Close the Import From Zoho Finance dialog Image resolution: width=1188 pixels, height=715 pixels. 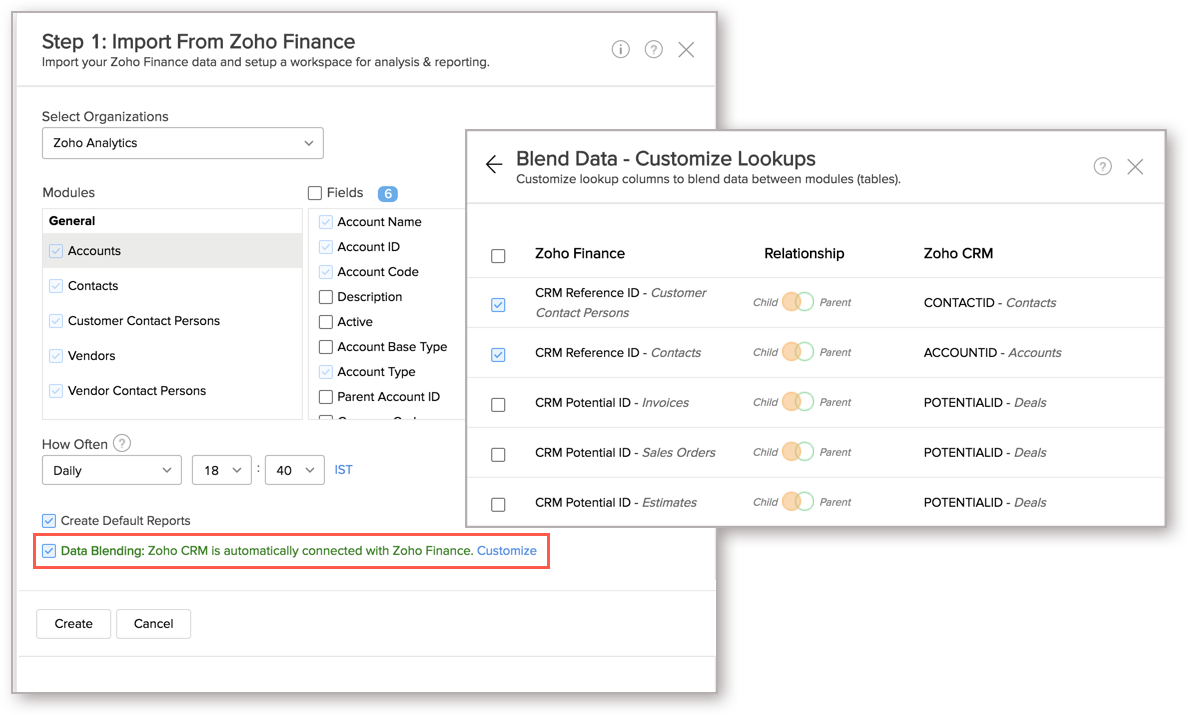coord(686,49)
